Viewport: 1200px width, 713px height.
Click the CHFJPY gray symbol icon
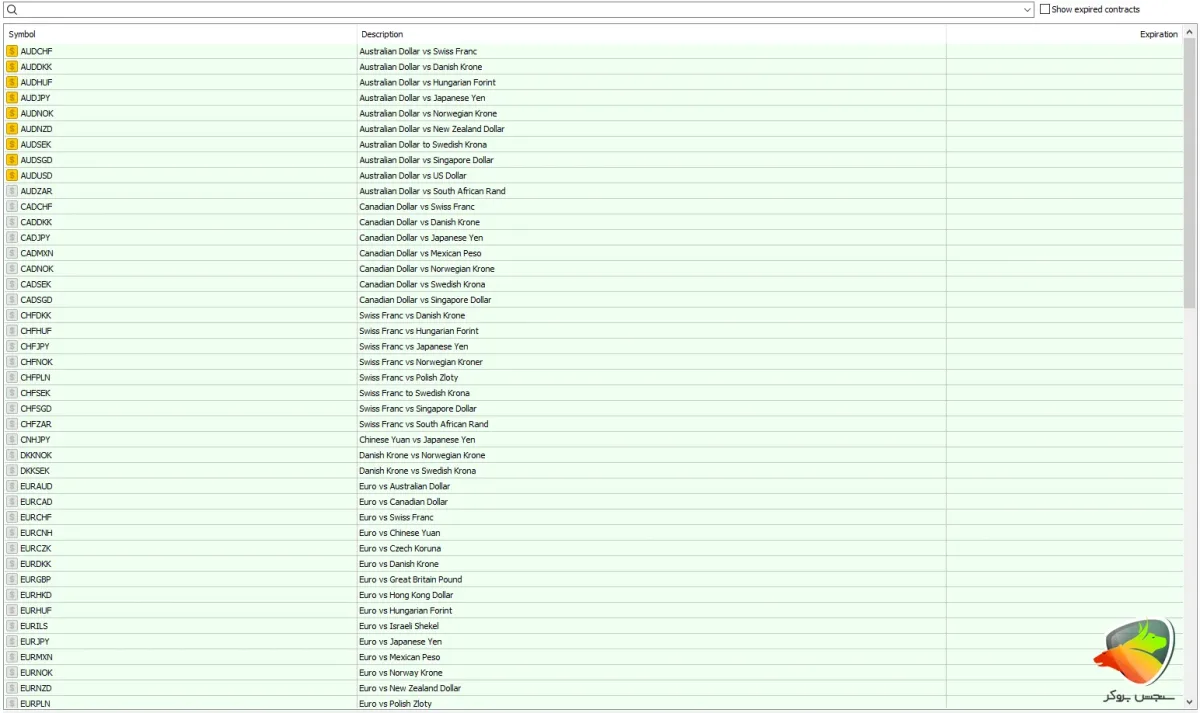coord(12,346)
